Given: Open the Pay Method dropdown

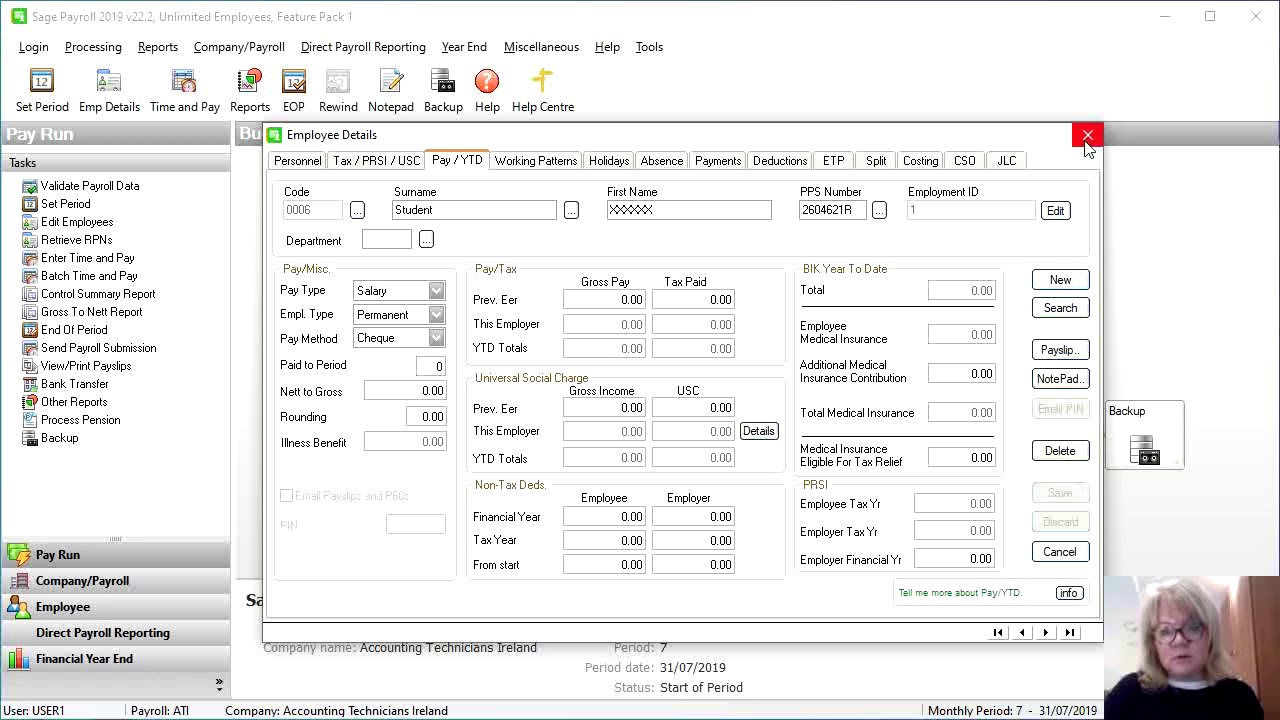Looking at the screenshot, I should tap(436, 339).
